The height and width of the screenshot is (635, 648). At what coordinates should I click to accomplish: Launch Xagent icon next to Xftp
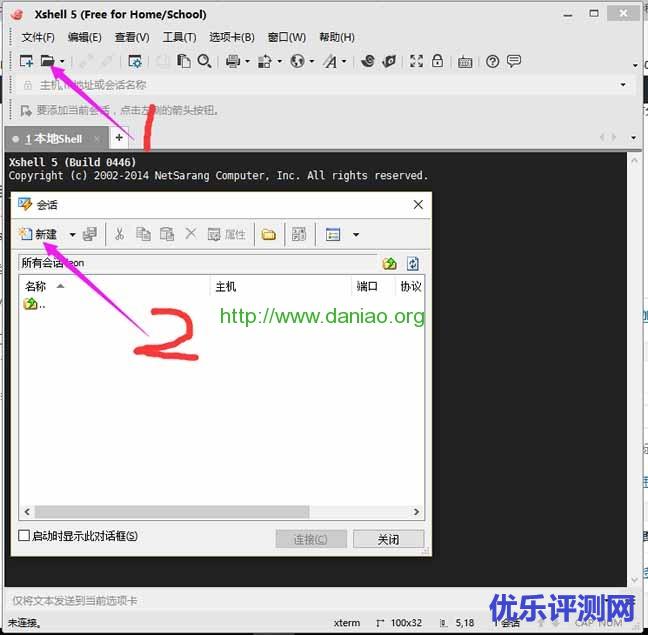[x=389, y=62]
